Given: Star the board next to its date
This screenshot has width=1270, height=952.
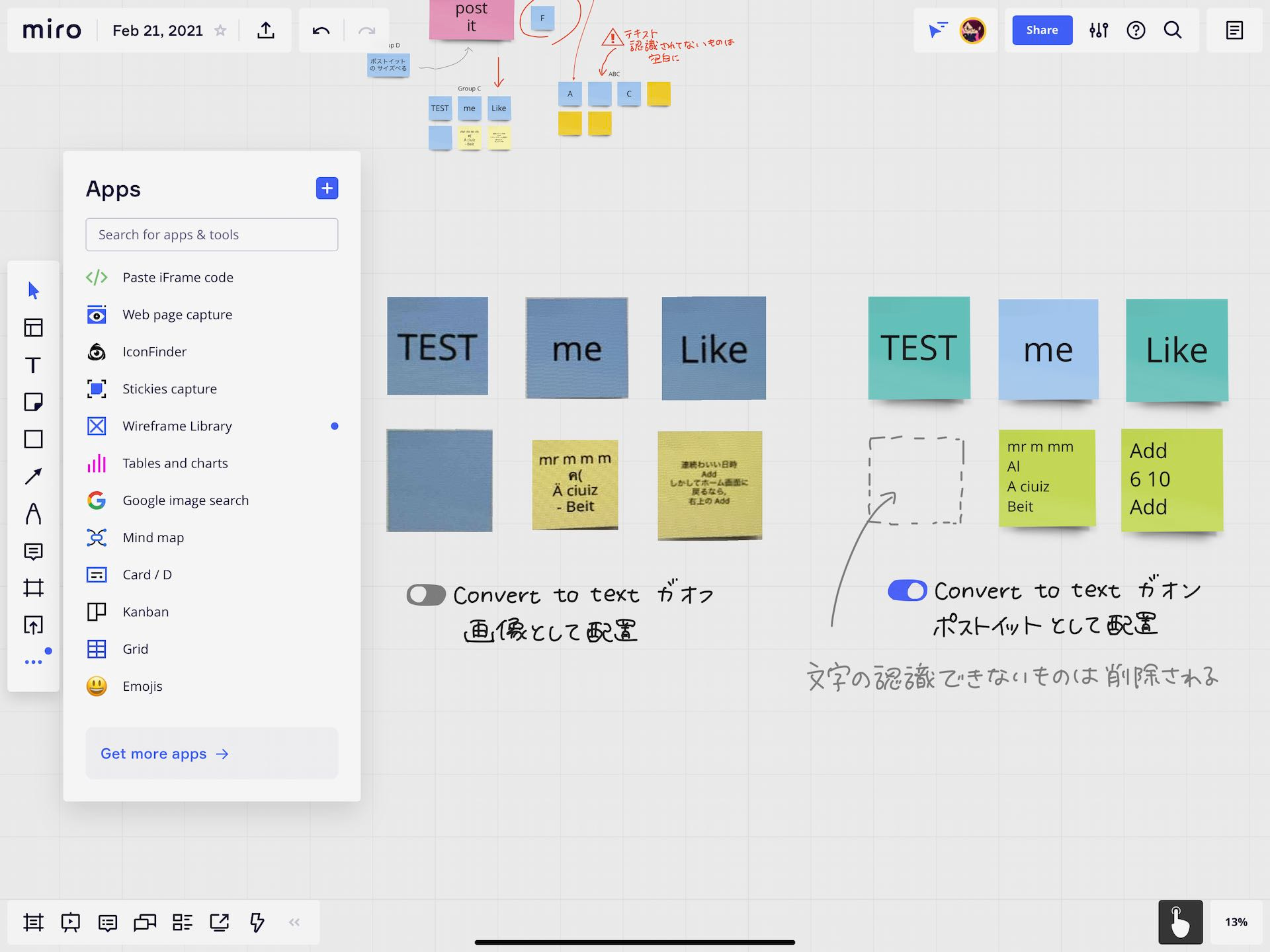Looking at the screenshot, I should click(x=221, y=30).
